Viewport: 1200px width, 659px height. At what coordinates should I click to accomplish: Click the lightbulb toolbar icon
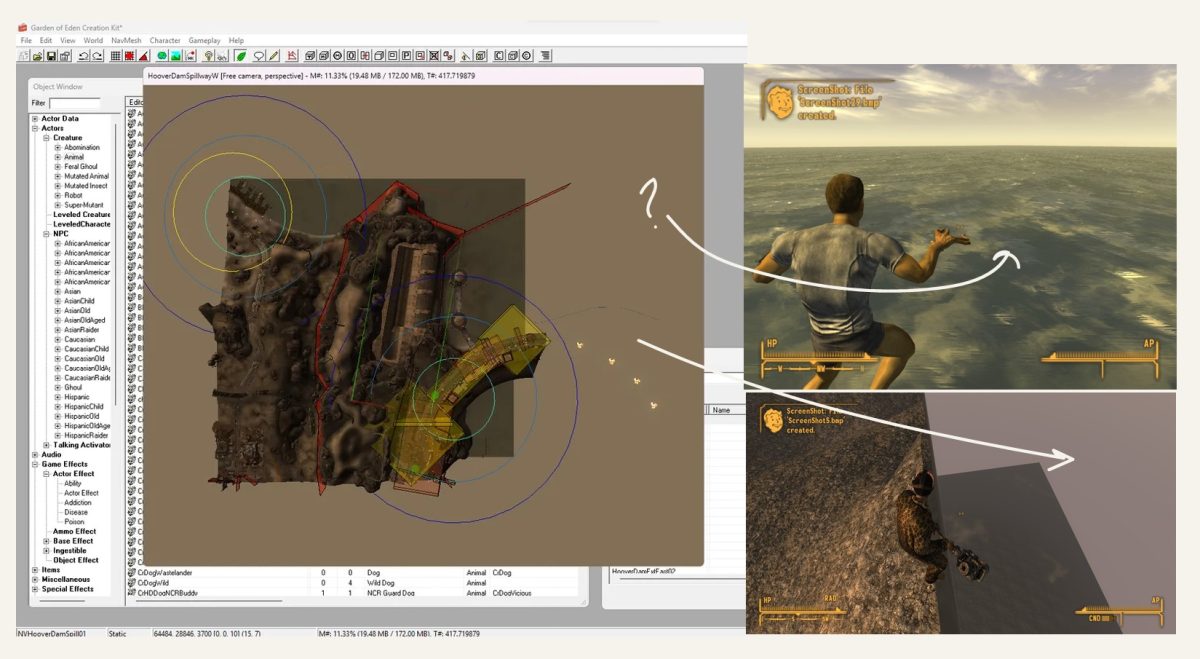coord(209,55)
